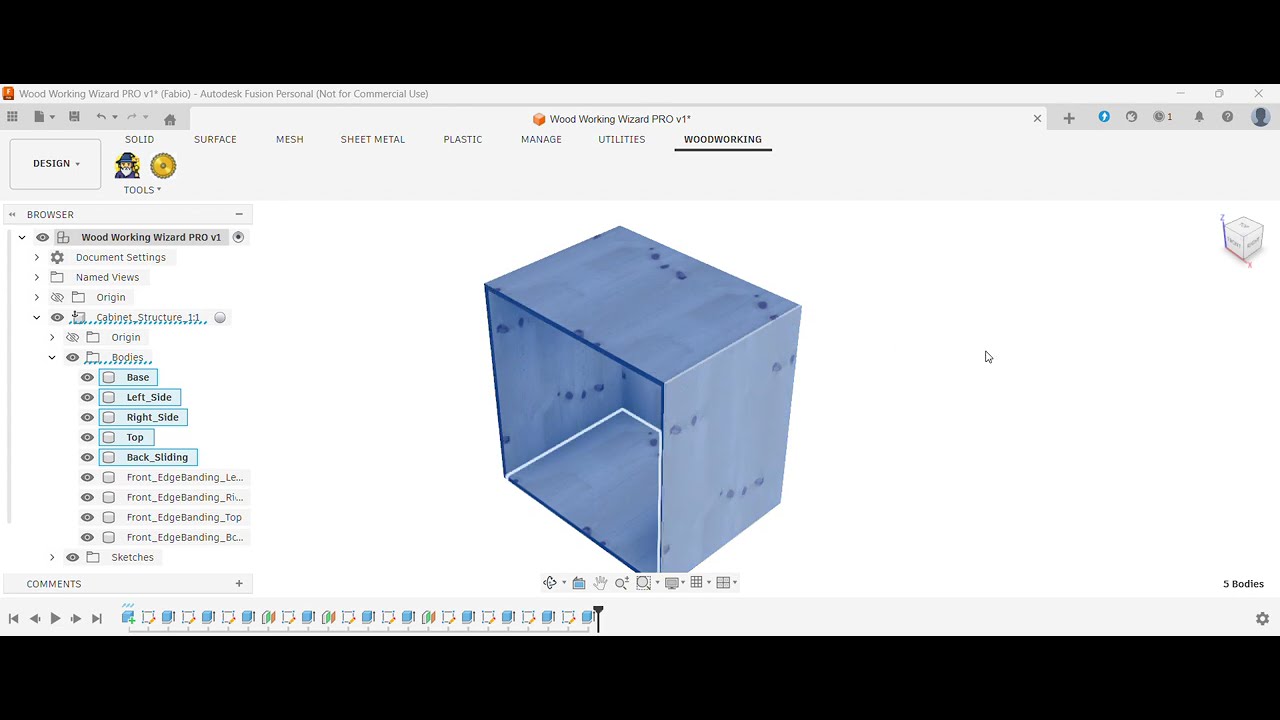Add a new design tab

pyautogui.click(x=1069, y=118)
